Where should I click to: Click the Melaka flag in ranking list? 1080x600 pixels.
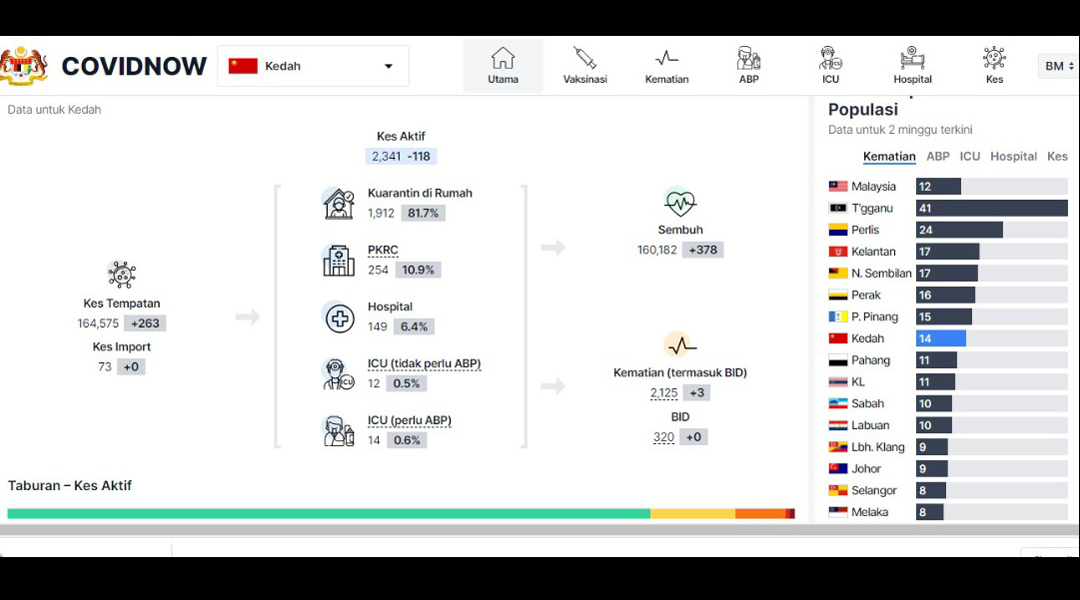(838, 512)
